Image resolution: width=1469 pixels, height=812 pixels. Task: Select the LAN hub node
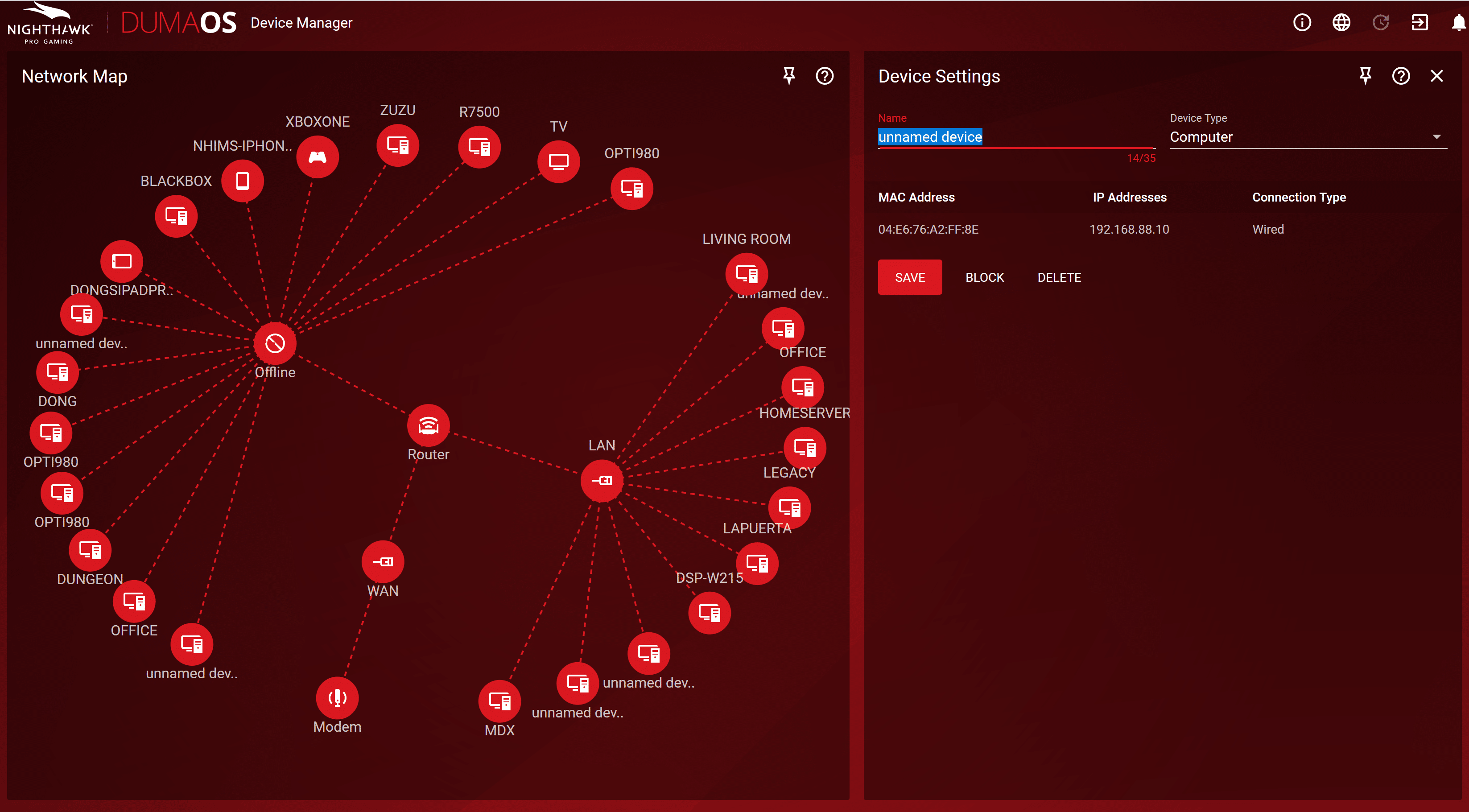pyautogui.click(x=602, y=481)
